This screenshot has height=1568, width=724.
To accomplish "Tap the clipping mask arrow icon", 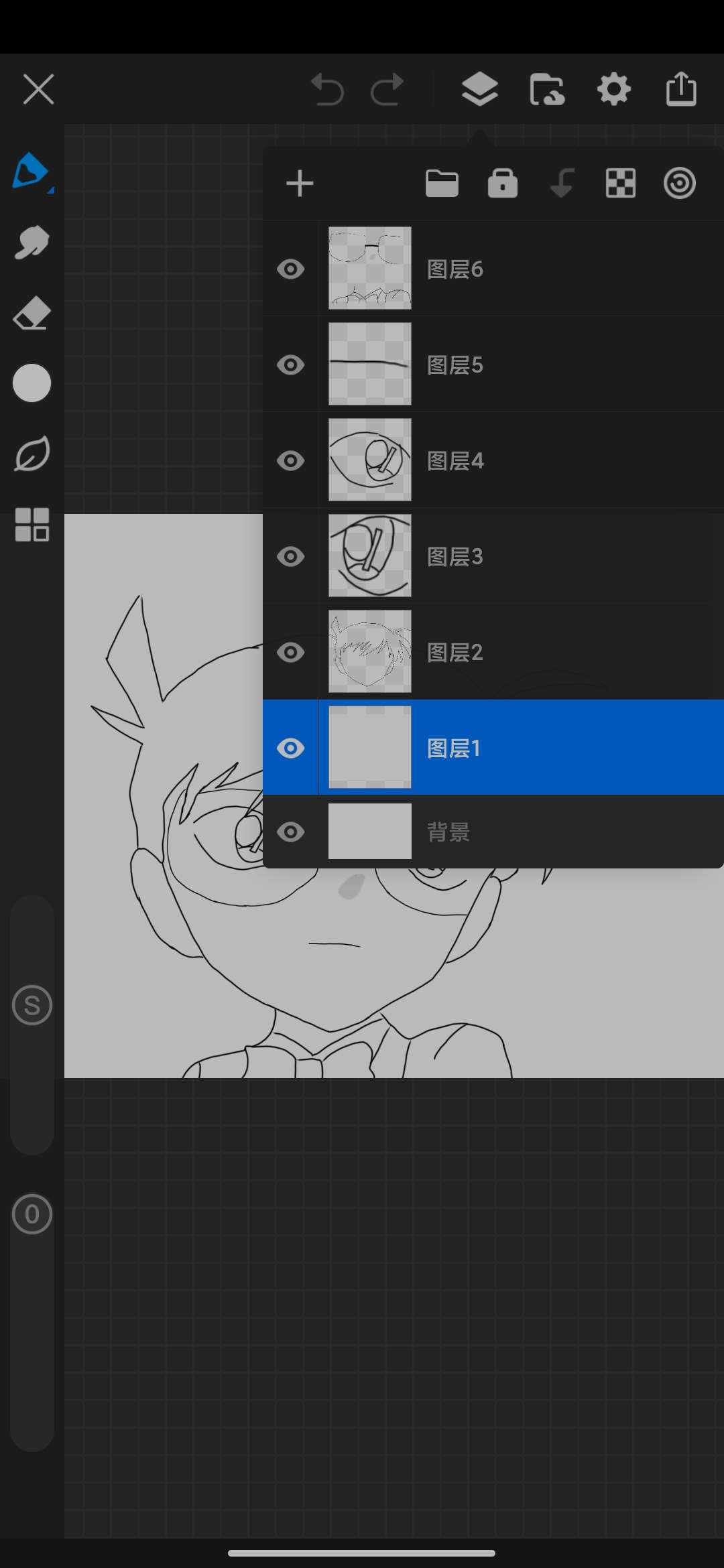I will (562, 184).
